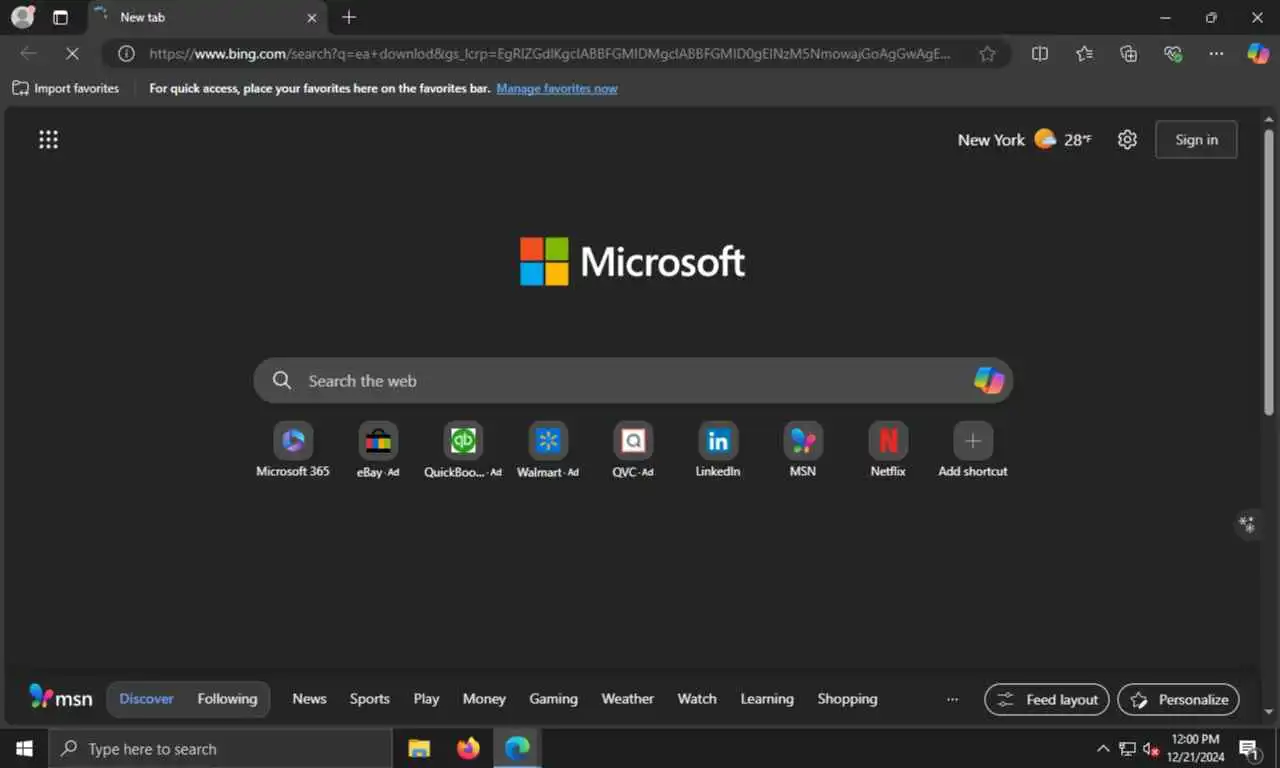Open Netflix shortcut
1280x768 pixels.
(x=888, y=450)
